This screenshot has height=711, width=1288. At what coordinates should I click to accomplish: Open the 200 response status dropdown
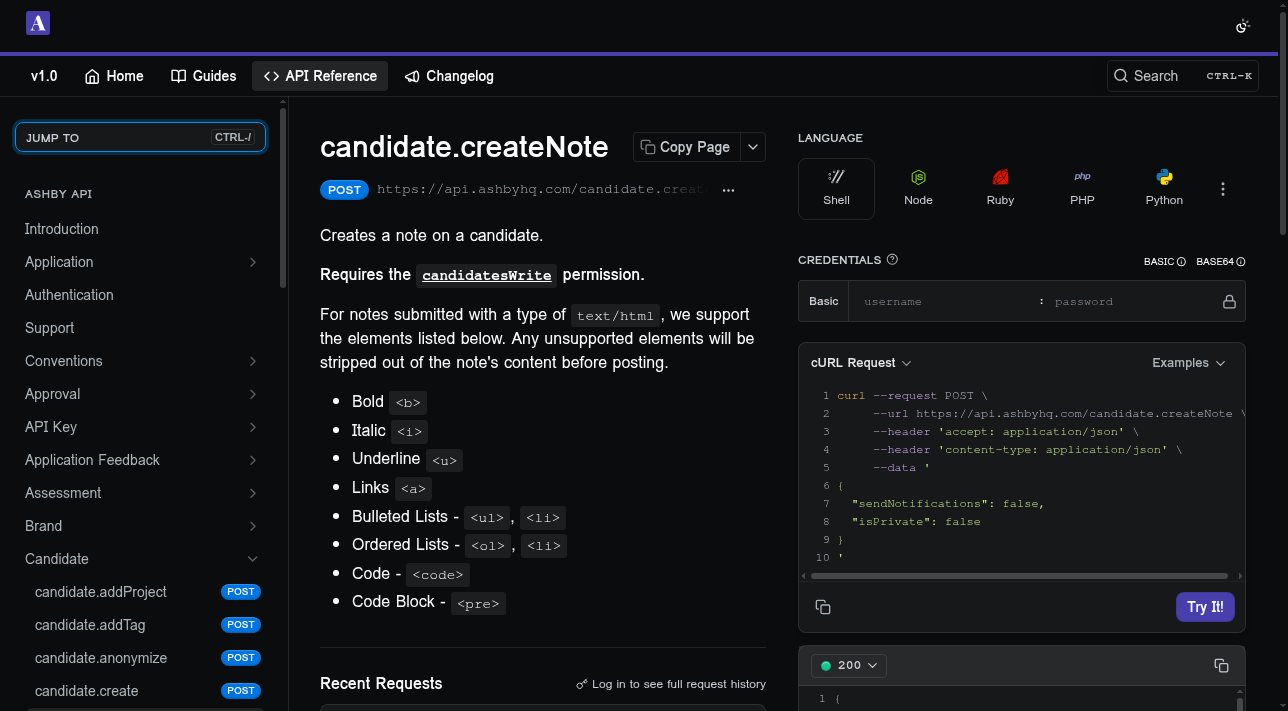[849, 665]
